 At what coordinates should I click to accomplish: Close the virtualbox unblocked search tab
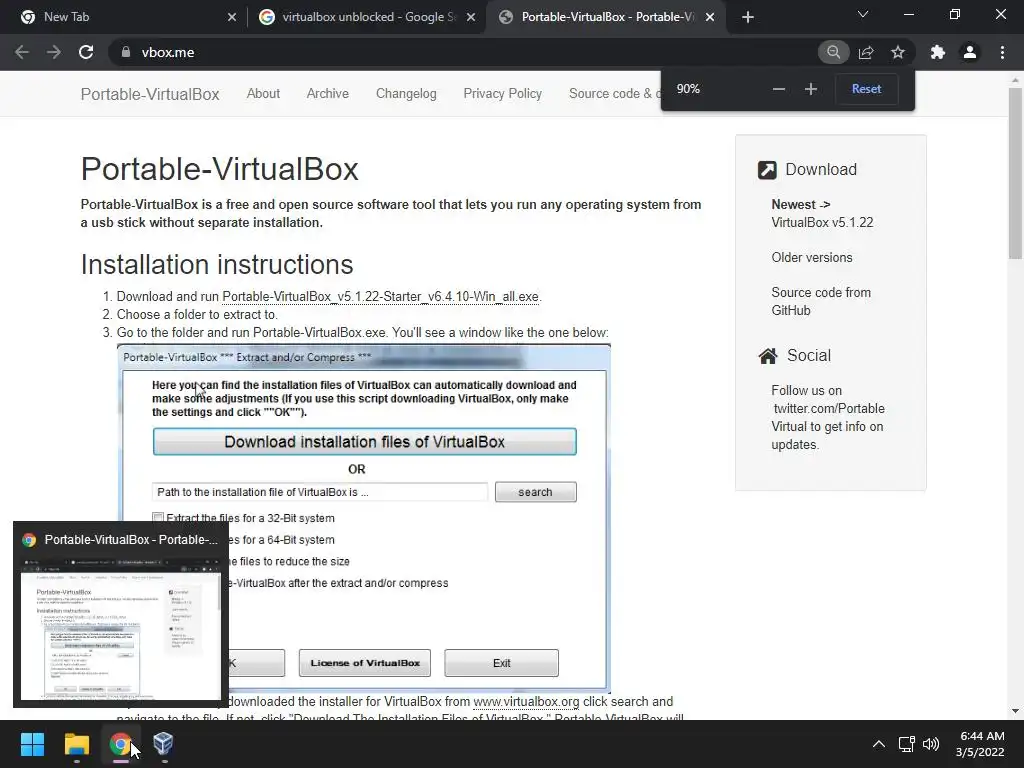(x=471, y=18)
